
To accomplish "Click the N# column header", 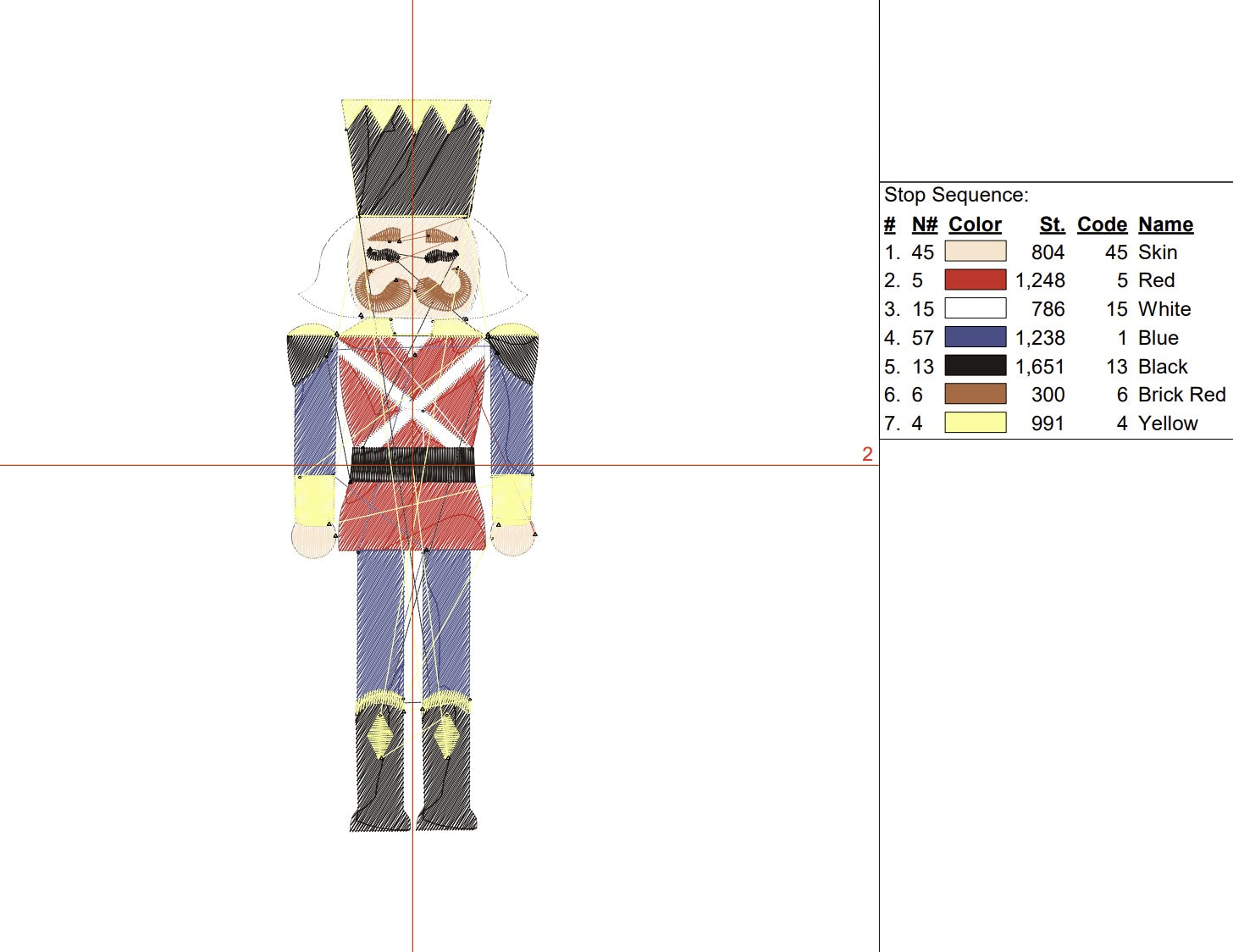I will pos(924,224).
